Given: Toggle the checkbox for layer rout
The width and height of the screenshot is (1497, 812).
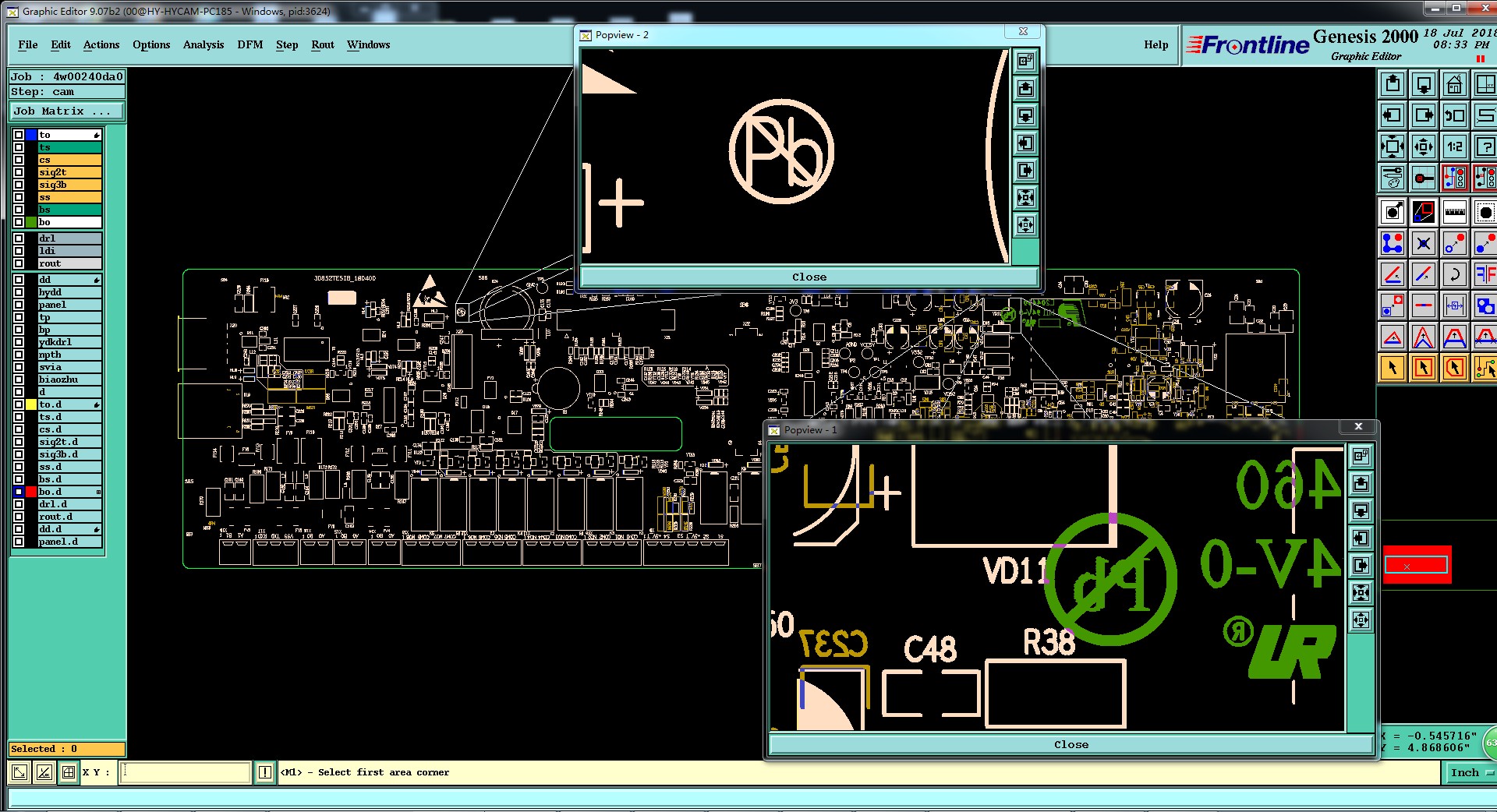Looking at the screenshot, I should (19, 263).
